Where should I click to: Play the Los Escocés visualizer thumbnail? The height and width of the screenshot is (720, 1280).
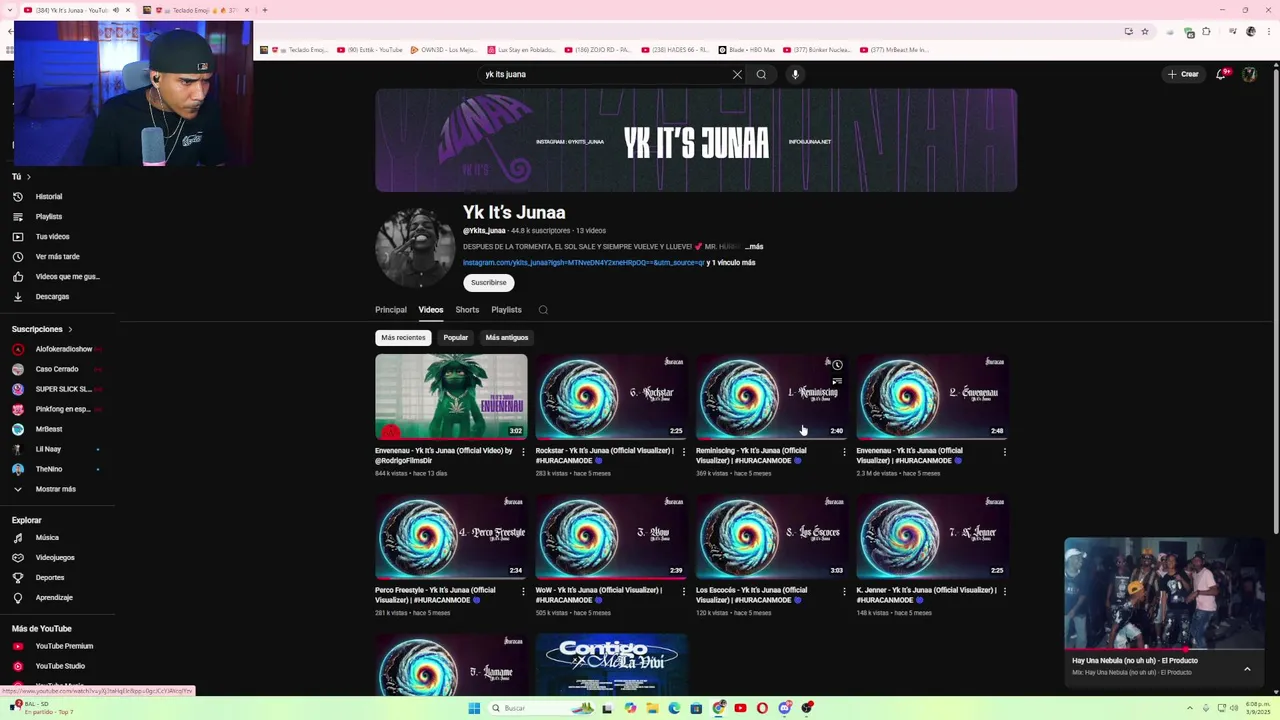pyautogui.click(x=772, y=536)
